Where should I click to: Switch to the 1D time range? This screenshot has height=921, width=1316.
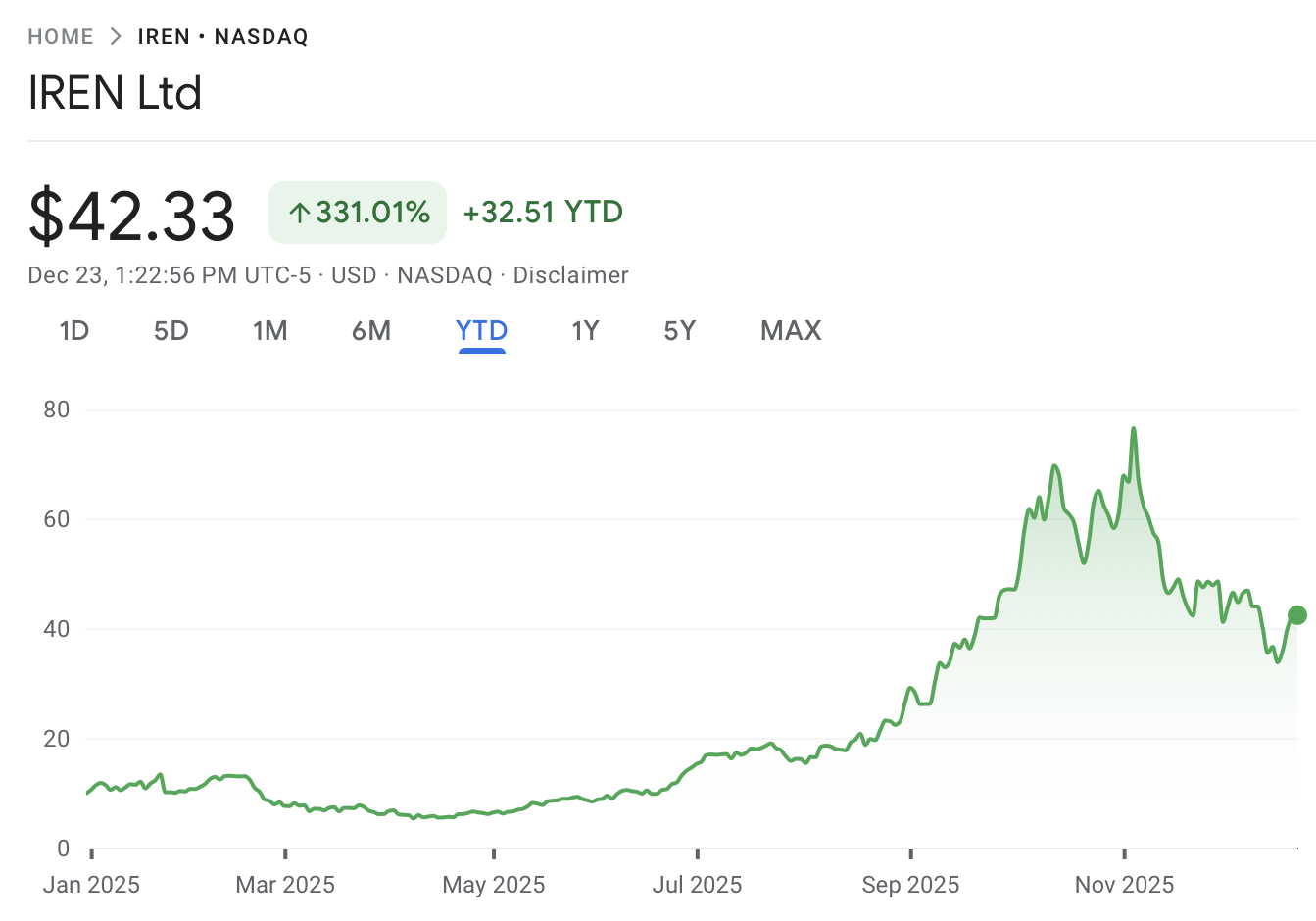click(x=73, y=331)
